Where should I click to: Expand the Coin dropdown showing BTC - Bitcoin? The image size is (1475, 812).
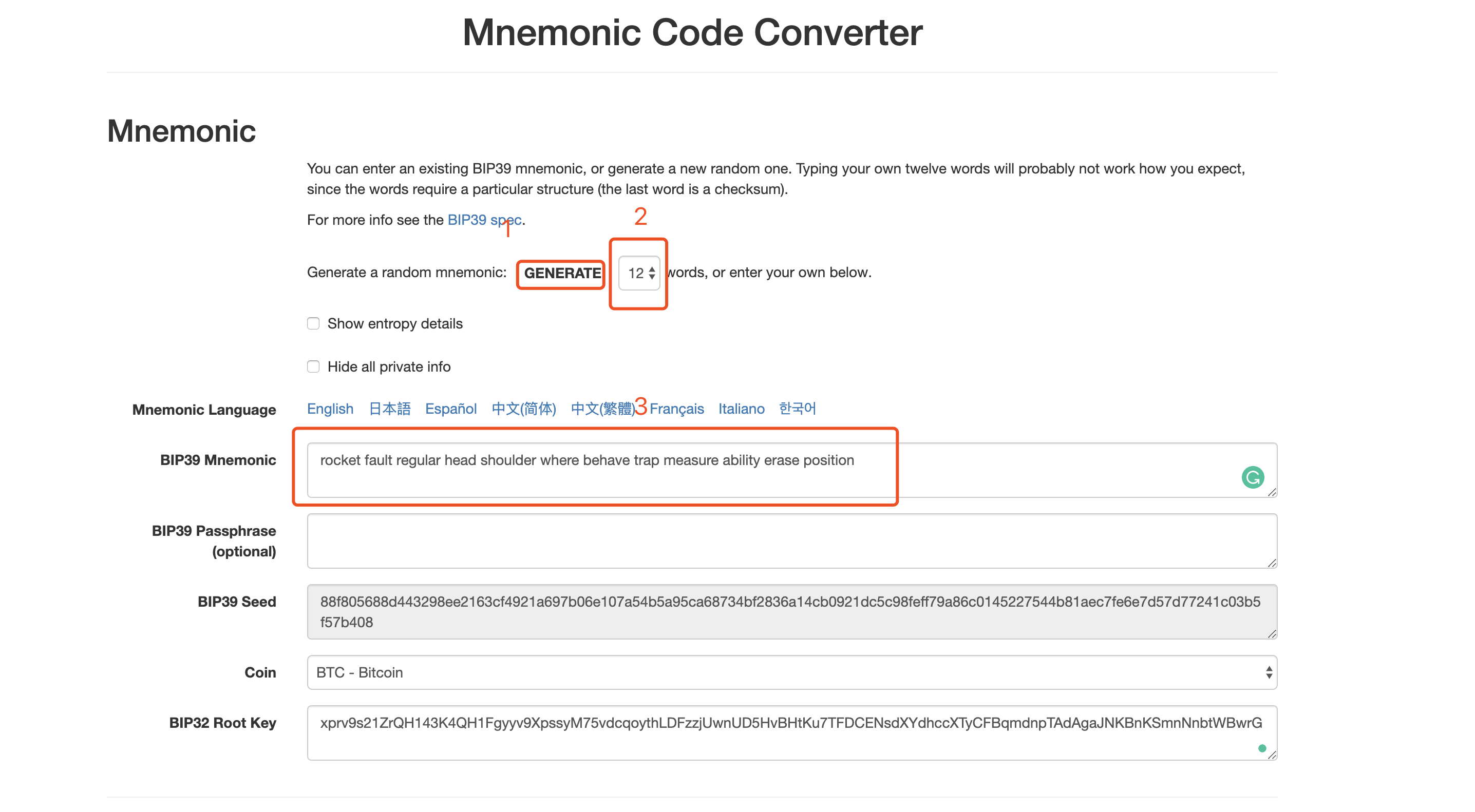[792, 672]
